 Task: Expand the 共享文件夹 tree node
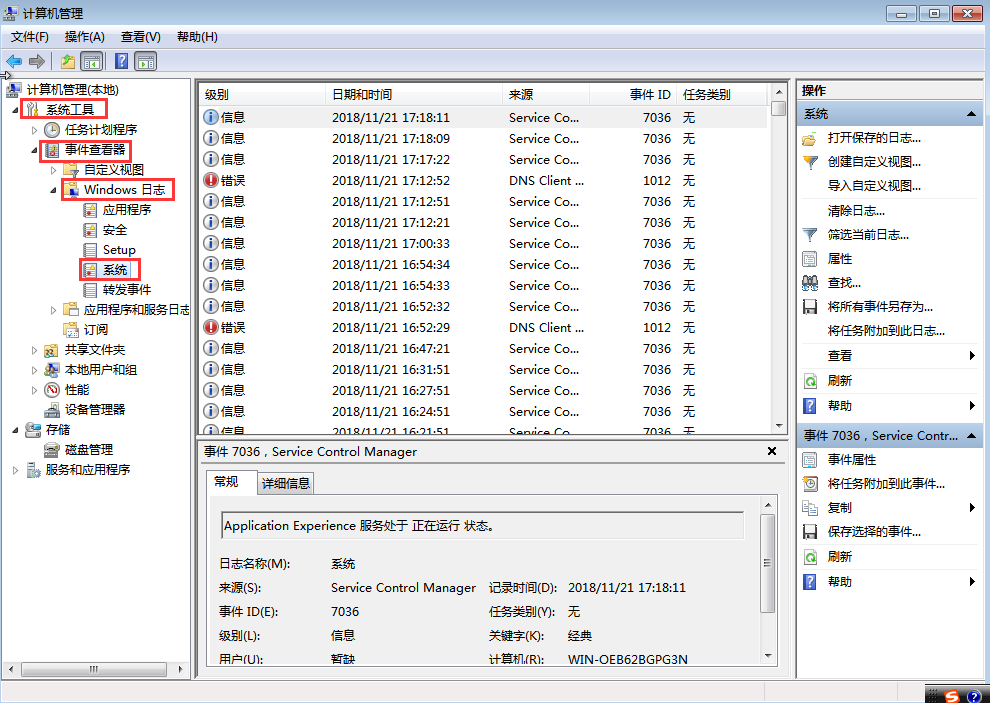(x=35, y=350)
